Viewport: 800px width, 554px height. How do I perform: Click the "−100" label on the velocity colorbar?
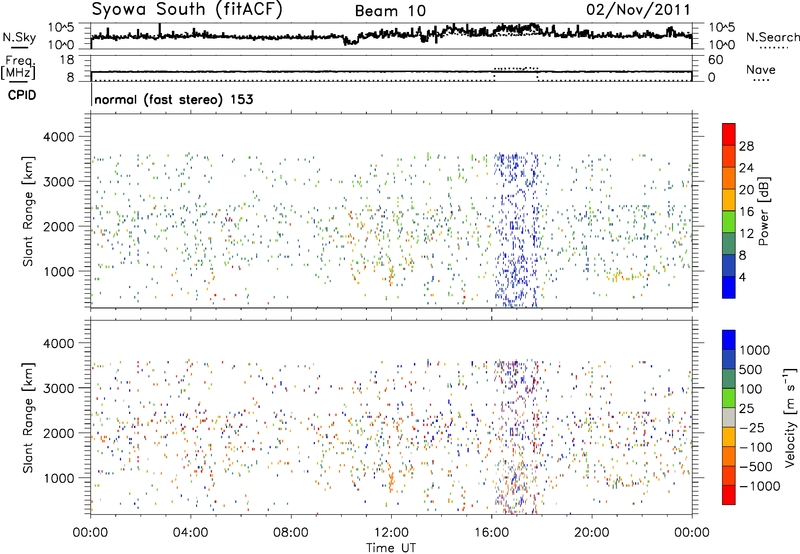[x=756, y=447]
